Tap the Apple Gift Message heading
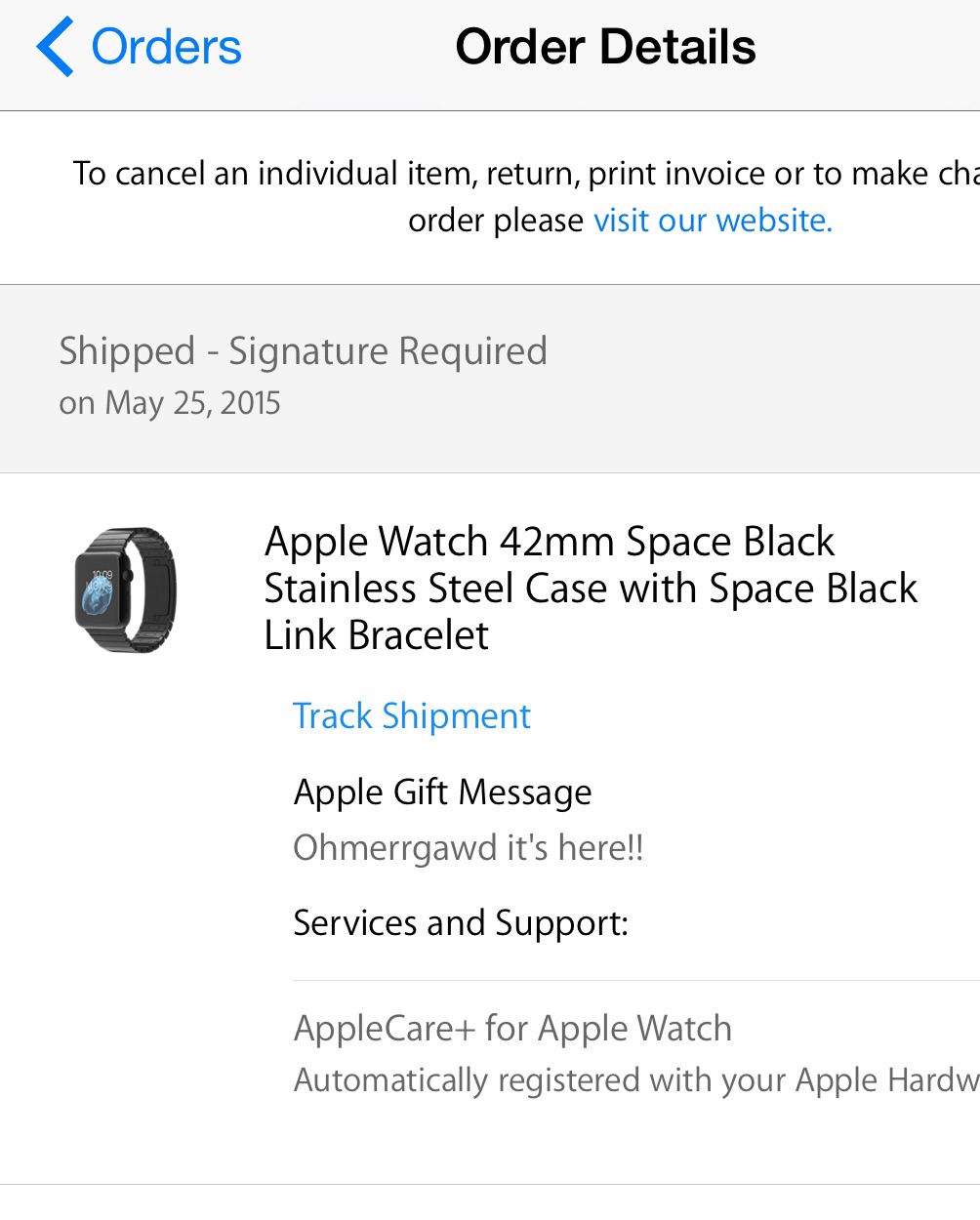Viewport: 980px width, 1220px height. [442, 792]
